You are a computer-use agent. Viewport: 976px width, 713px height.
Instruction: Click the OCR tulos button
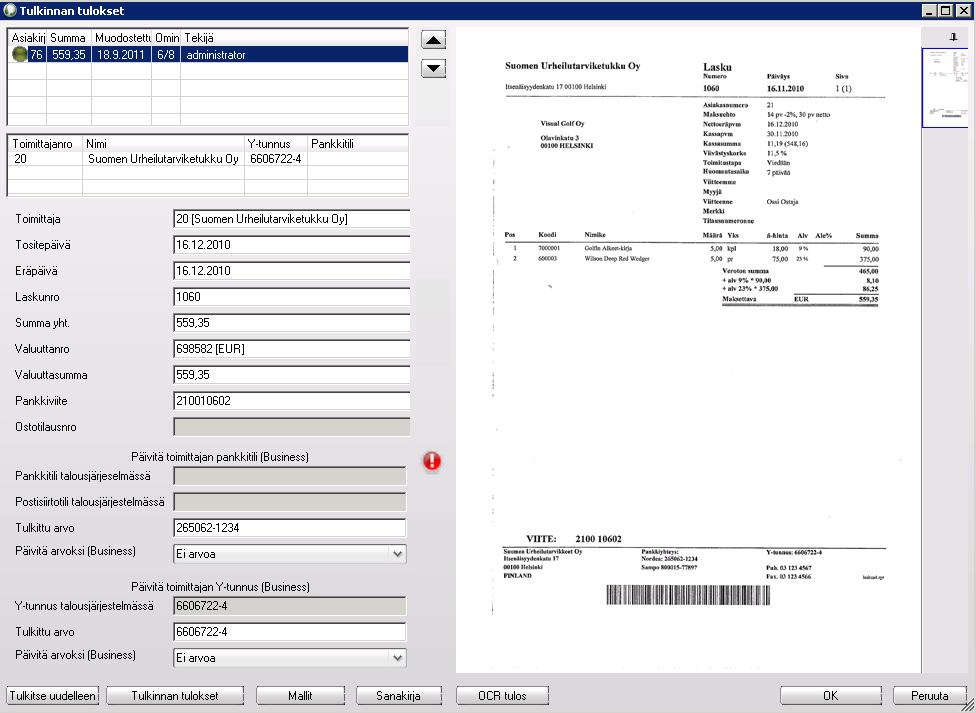pos(502,696)
